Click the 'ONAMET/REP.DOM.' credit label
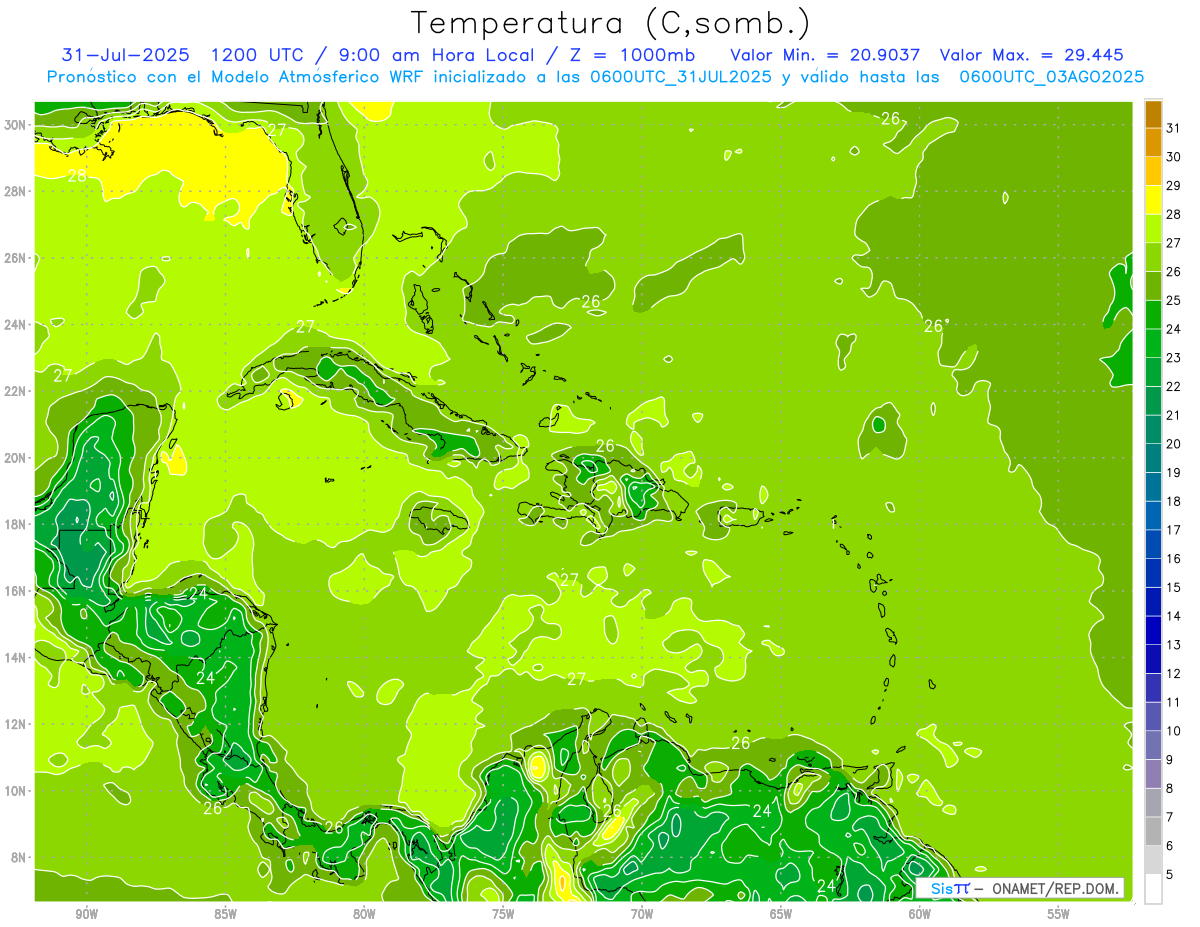Viewport: 1200px width, 927px height. point(1054,888)
